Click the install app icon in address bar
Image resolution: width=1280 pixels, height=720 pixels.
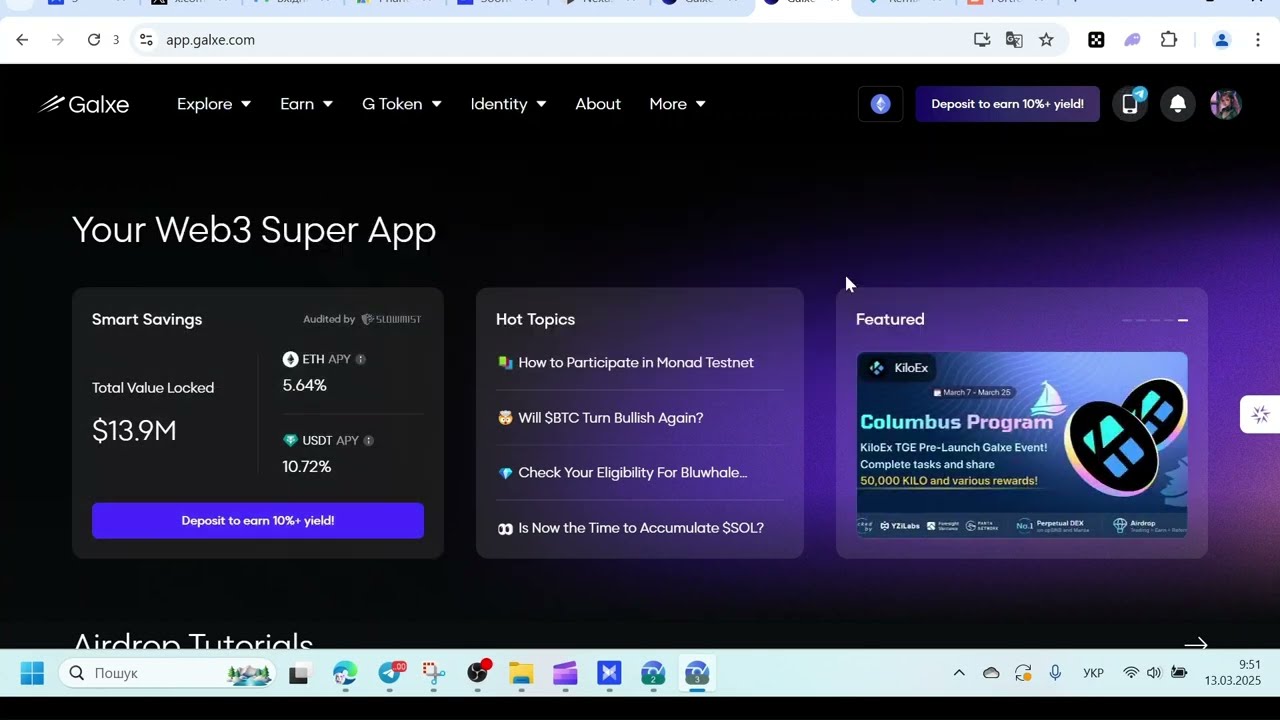pos(982,40)
